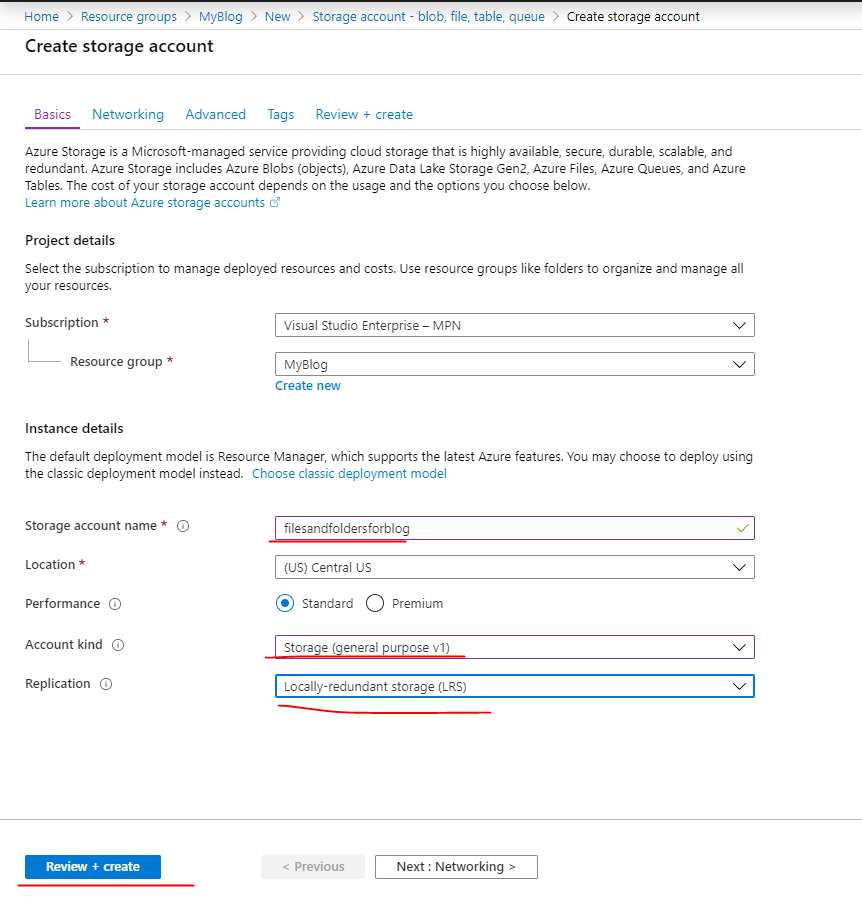862x900 pixels.
Task: Select the Standard performance radio button
Action: pos(285,603)
